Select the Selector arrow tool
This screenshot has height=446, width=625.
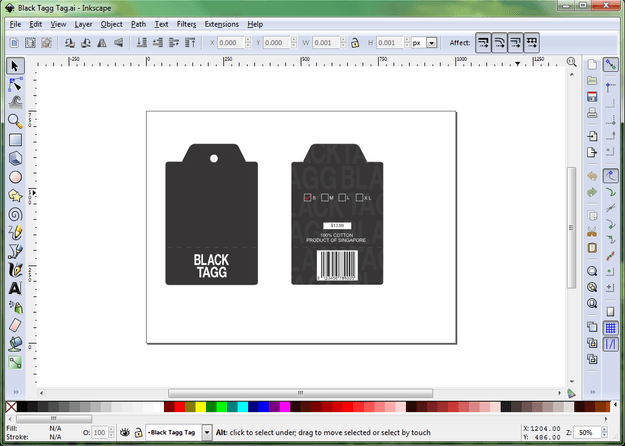(x=15, y=66)
